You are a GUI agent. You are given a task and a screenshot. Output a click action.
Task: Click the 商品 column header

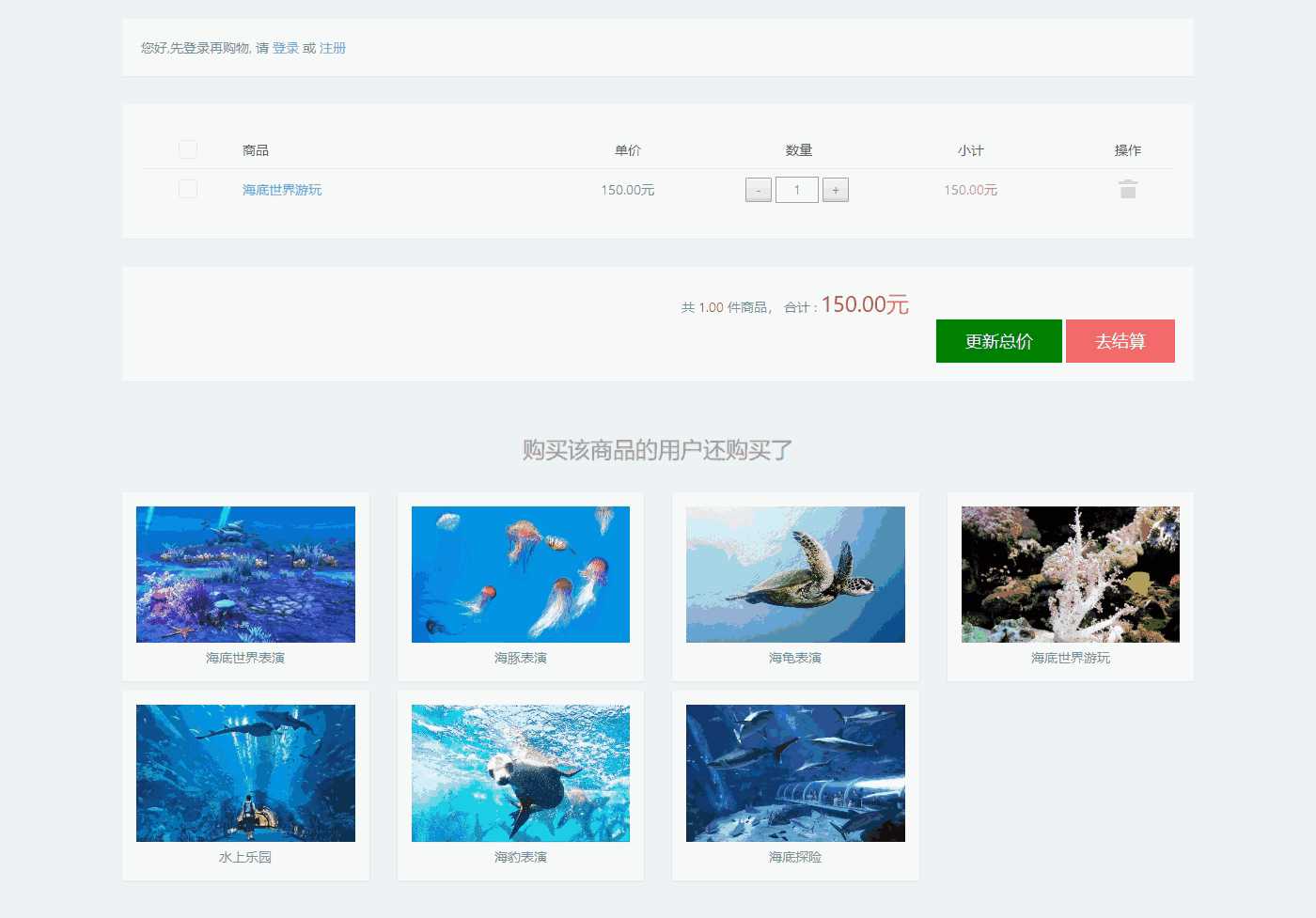256,150
